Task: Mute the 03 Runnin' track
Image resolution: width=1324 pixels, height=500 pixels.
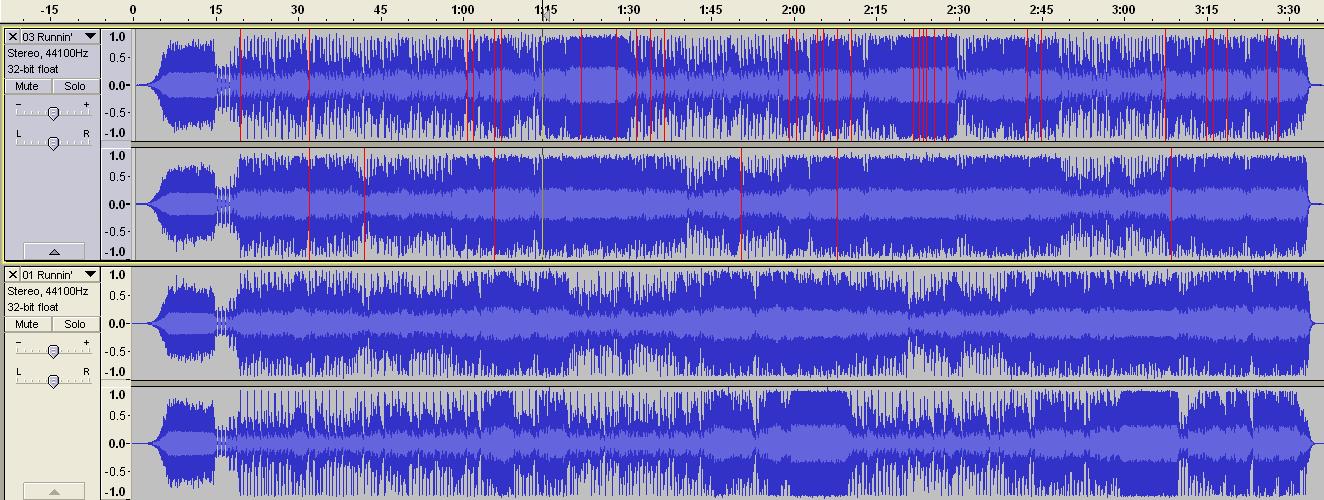Action: click(27, 87)
